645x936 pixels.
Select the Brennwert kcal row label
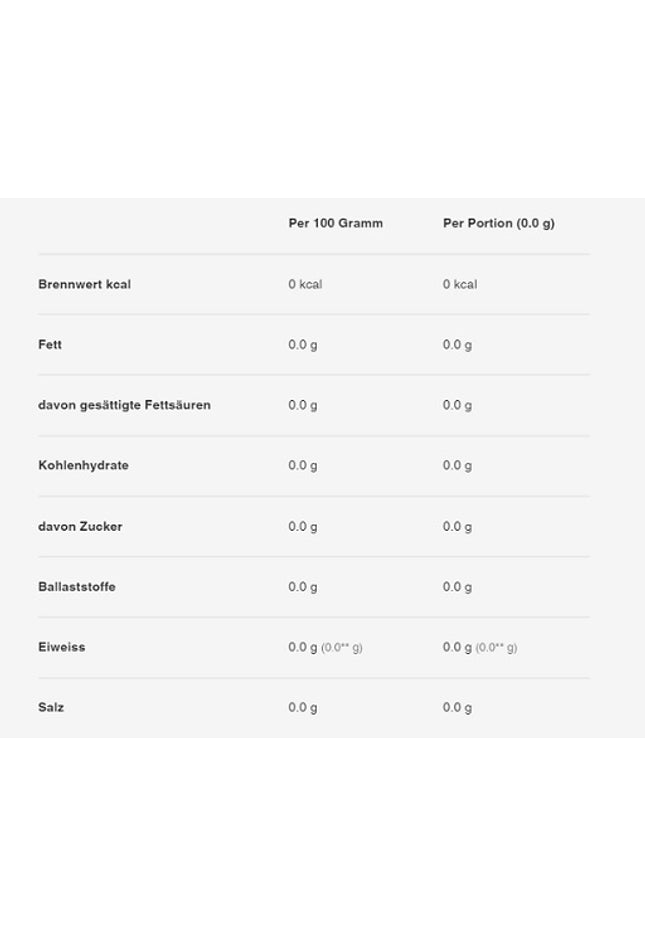(x=84, y=284)
